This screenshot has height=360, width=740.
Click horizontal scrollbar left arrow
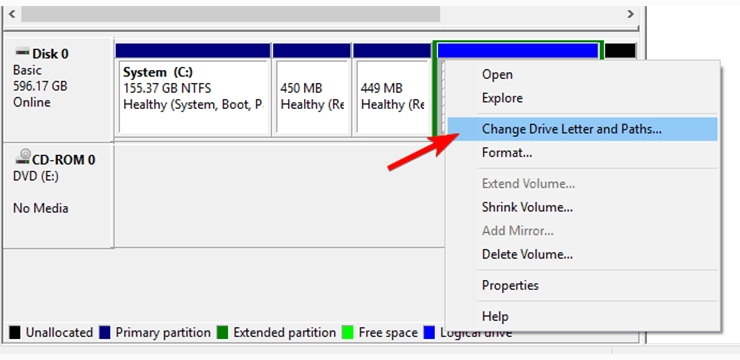point(11,14)
